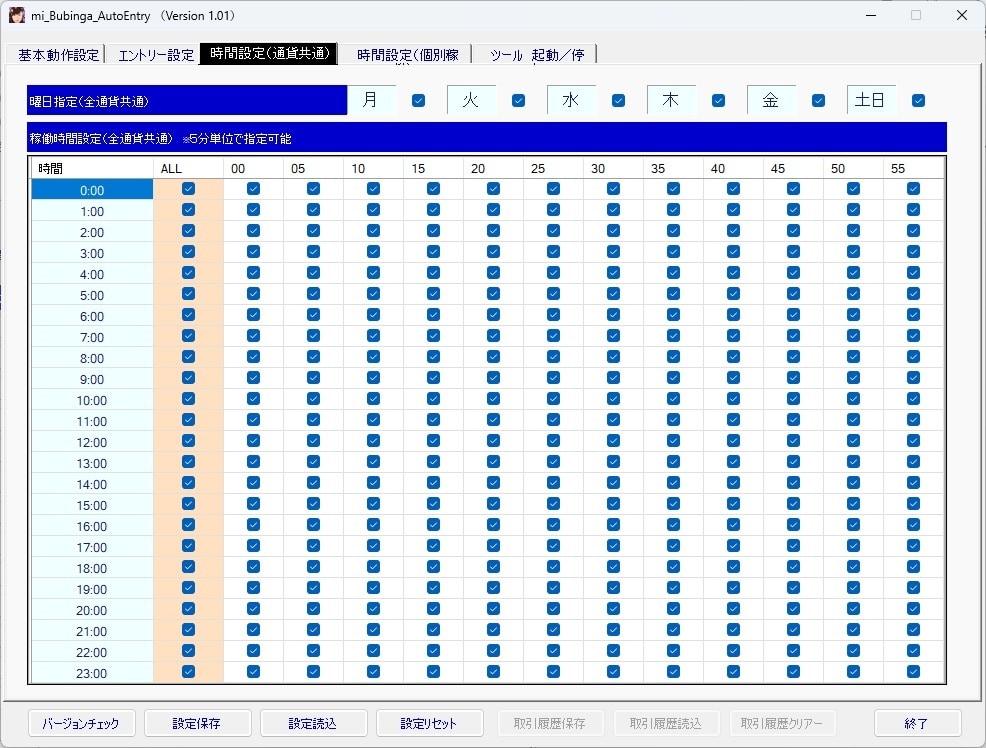986x748 pixels.
Task: Toggle ALL checkbox for 12:00 row
Action: [188, 441]
